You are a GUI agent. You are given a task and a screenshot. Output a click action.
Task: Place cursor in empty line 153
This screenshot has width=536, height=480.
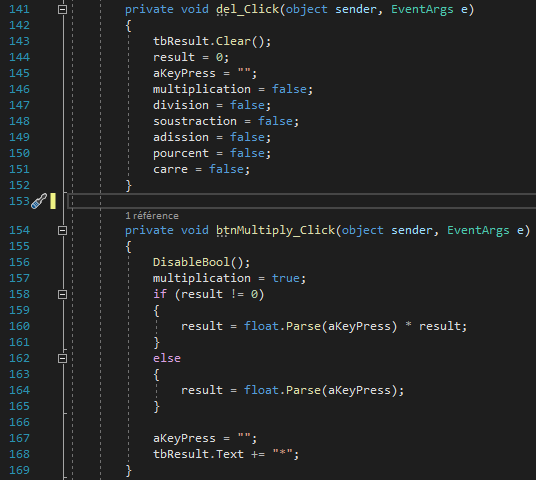(x=302, y=201)
